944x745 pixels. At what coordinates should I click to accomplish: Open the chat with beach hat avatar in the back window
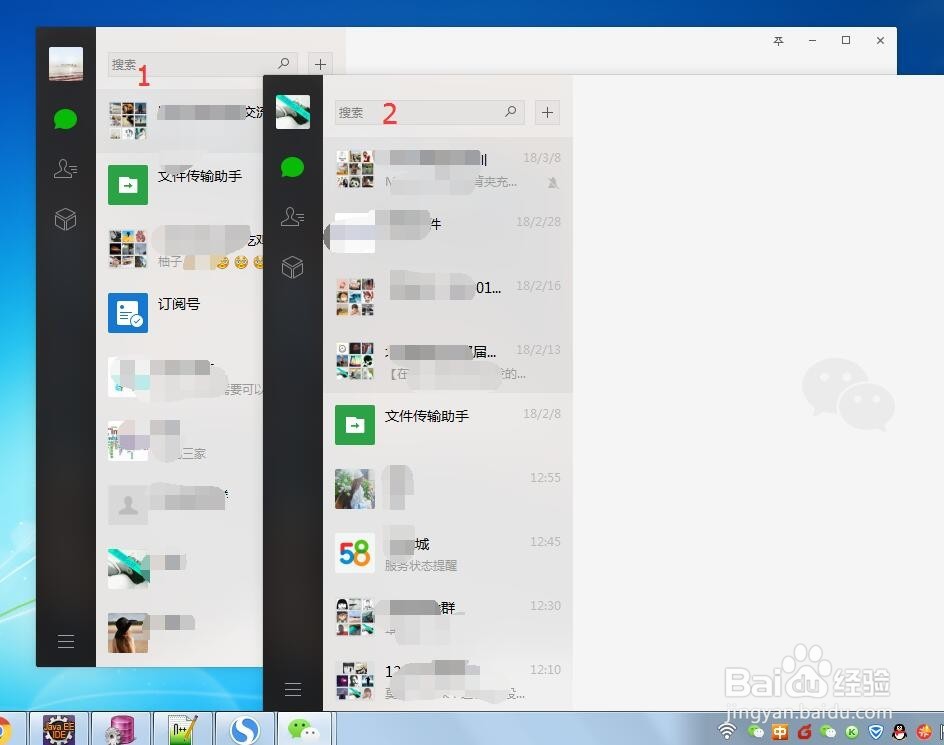[x=179, y=632]
